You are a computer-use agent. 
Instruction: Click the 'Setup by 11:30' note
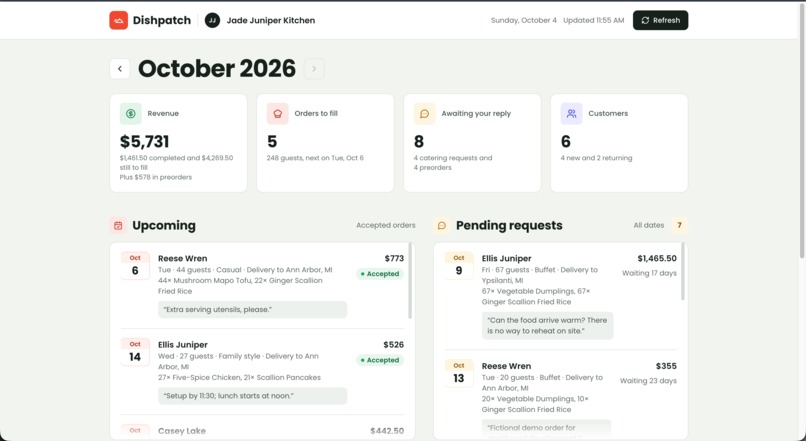252,396
